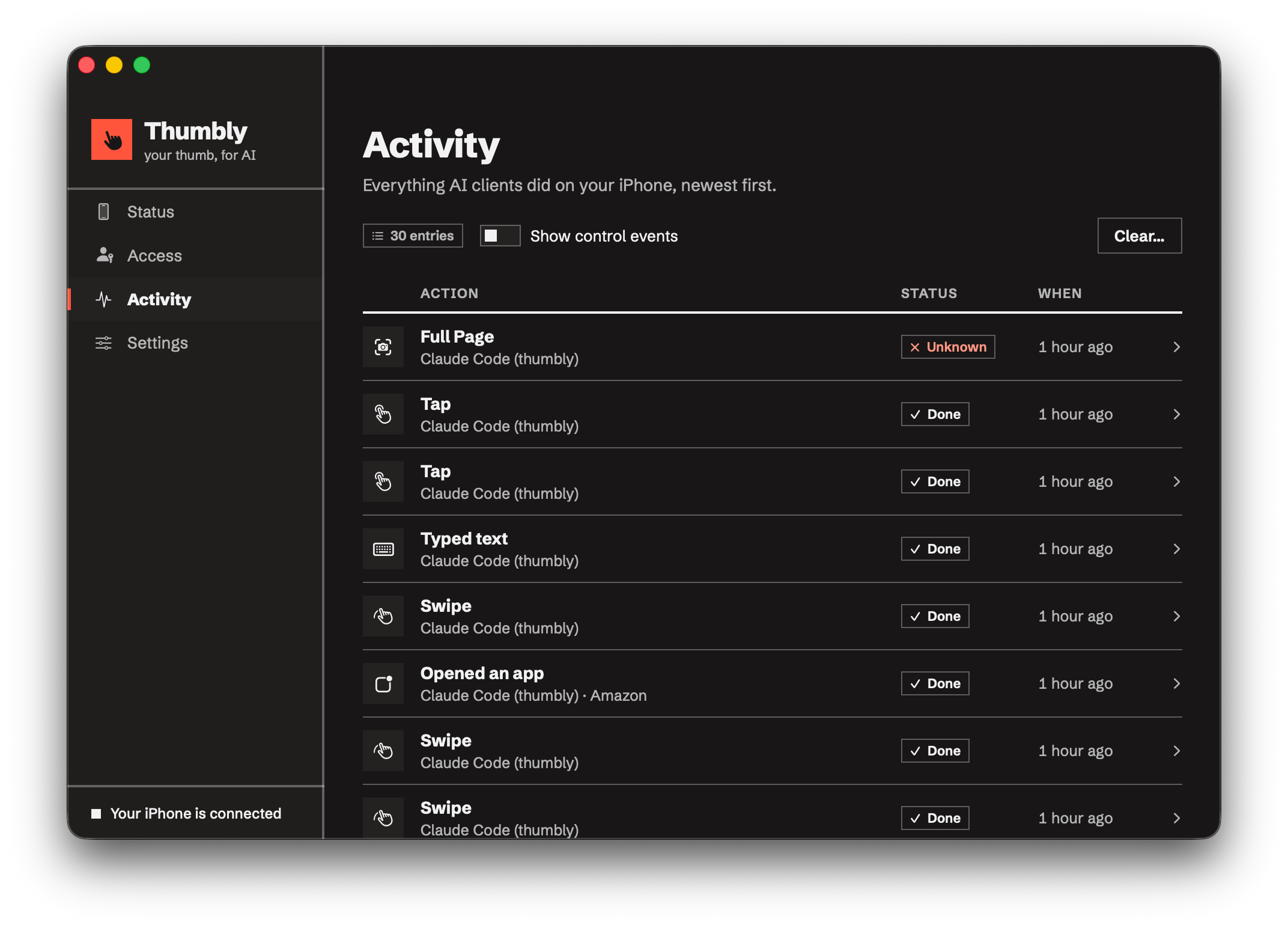Image resolution: width=1288 pixels, height=928 pixels.
Task: Click '1 hour ago' in the Full Page row
Action: pos(1075,347)
